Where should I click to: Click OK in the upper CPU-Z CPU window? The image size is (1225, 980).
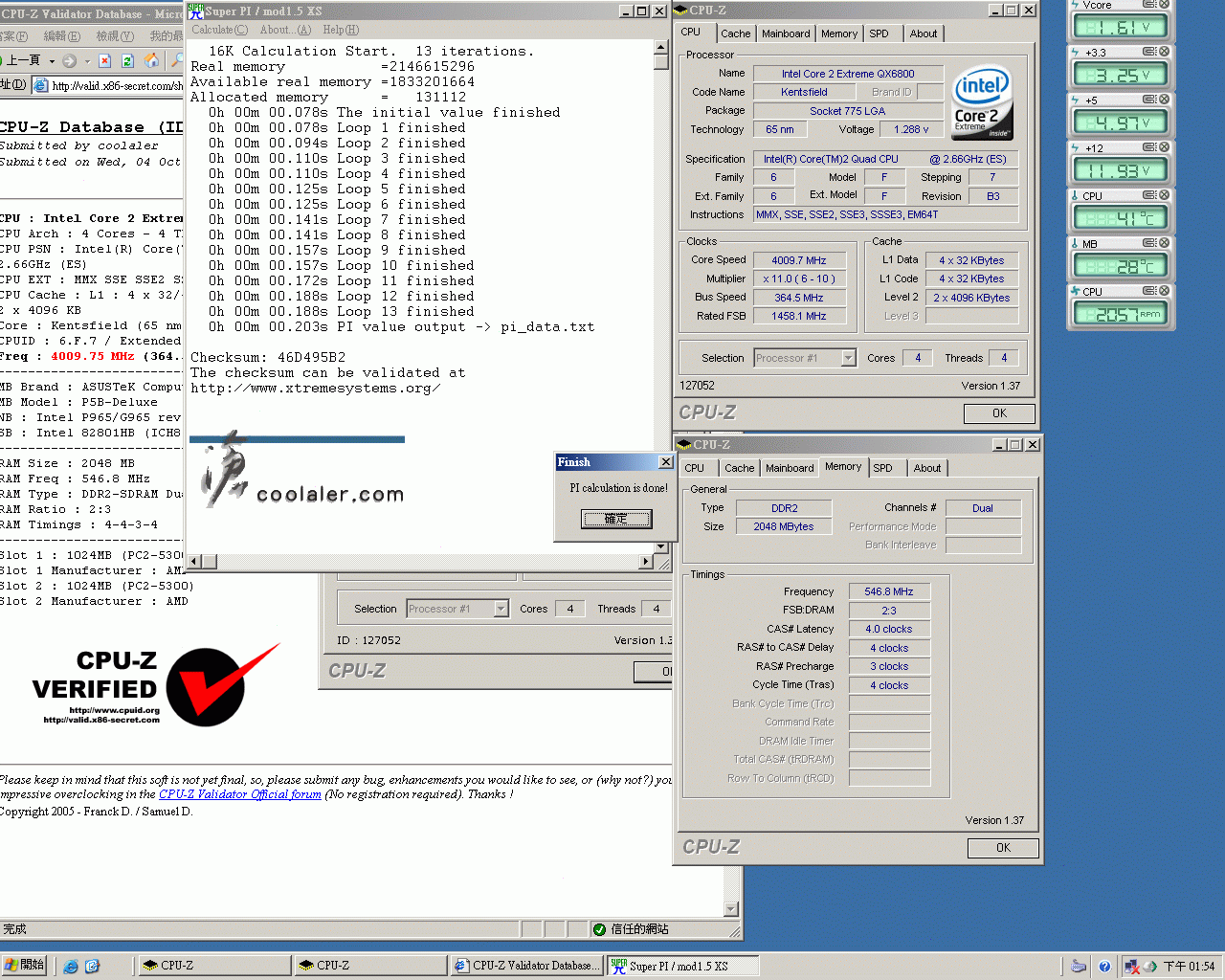click(999, 413)
